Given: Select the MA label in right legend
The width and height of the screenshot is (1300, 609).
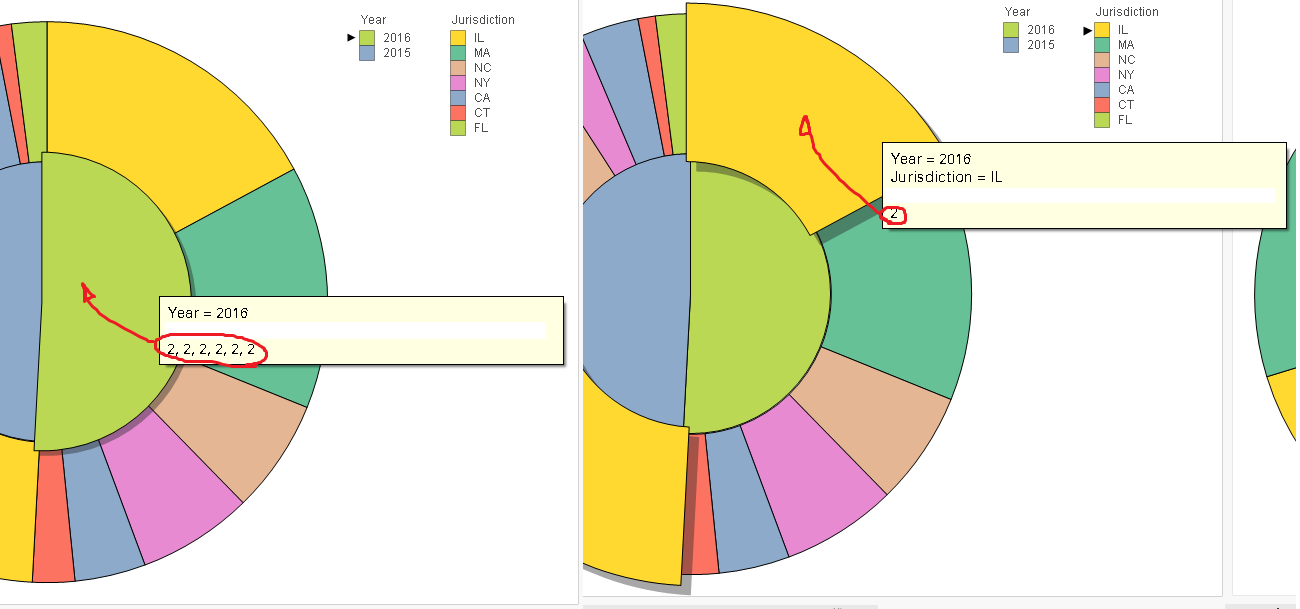Looking at the screenshot, I should [x=1125, y=44].
